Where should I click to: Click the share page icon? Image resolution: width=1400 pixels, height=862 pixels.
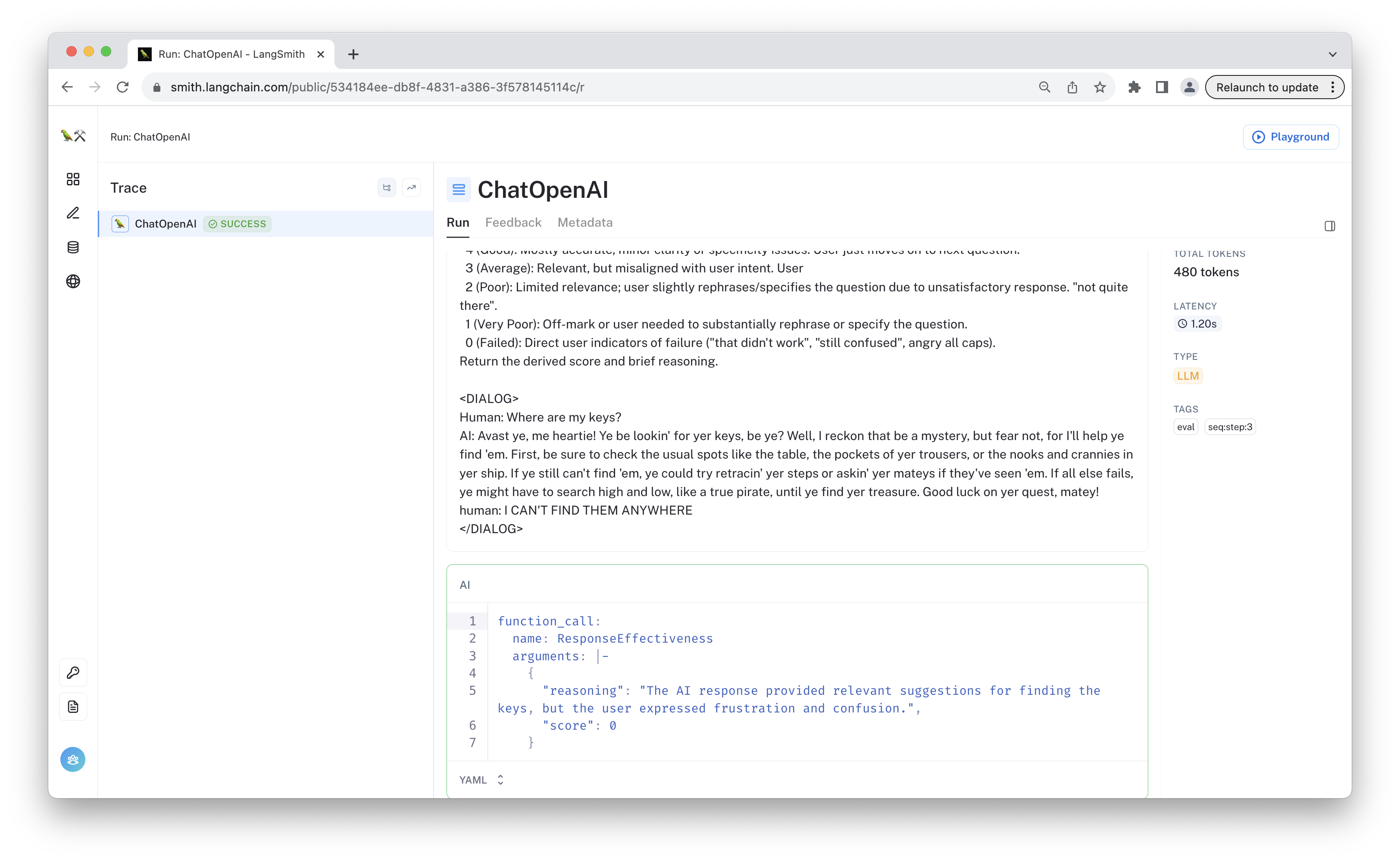[1072, 87]
